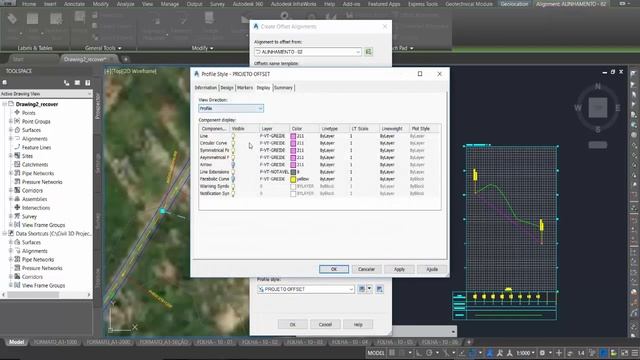640x360 pixels.
Task: Switch to the Information tab
Action: (206, 88)
